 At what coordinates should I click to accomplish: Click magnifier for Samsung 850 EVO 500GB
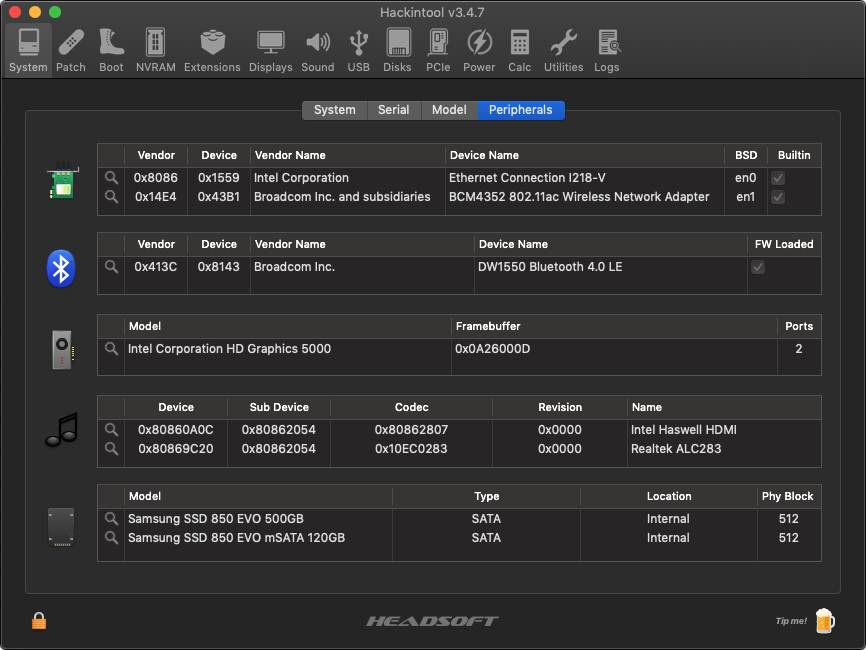click(111, 519)
